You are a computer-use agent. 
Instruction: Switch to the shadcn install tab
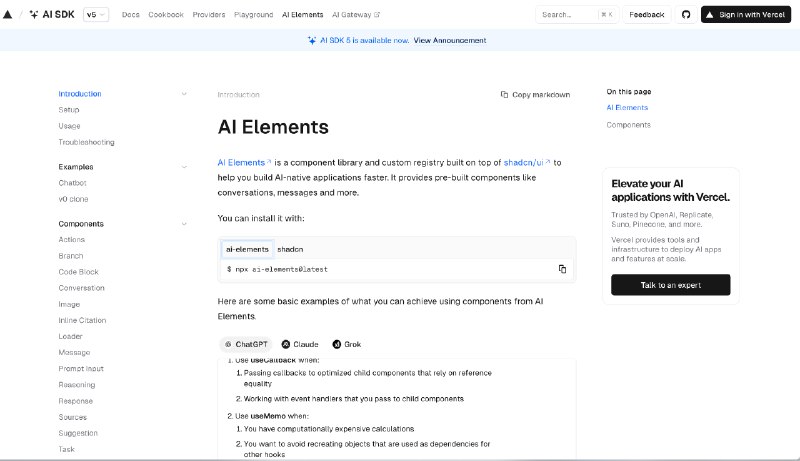[x=290, y=249]
